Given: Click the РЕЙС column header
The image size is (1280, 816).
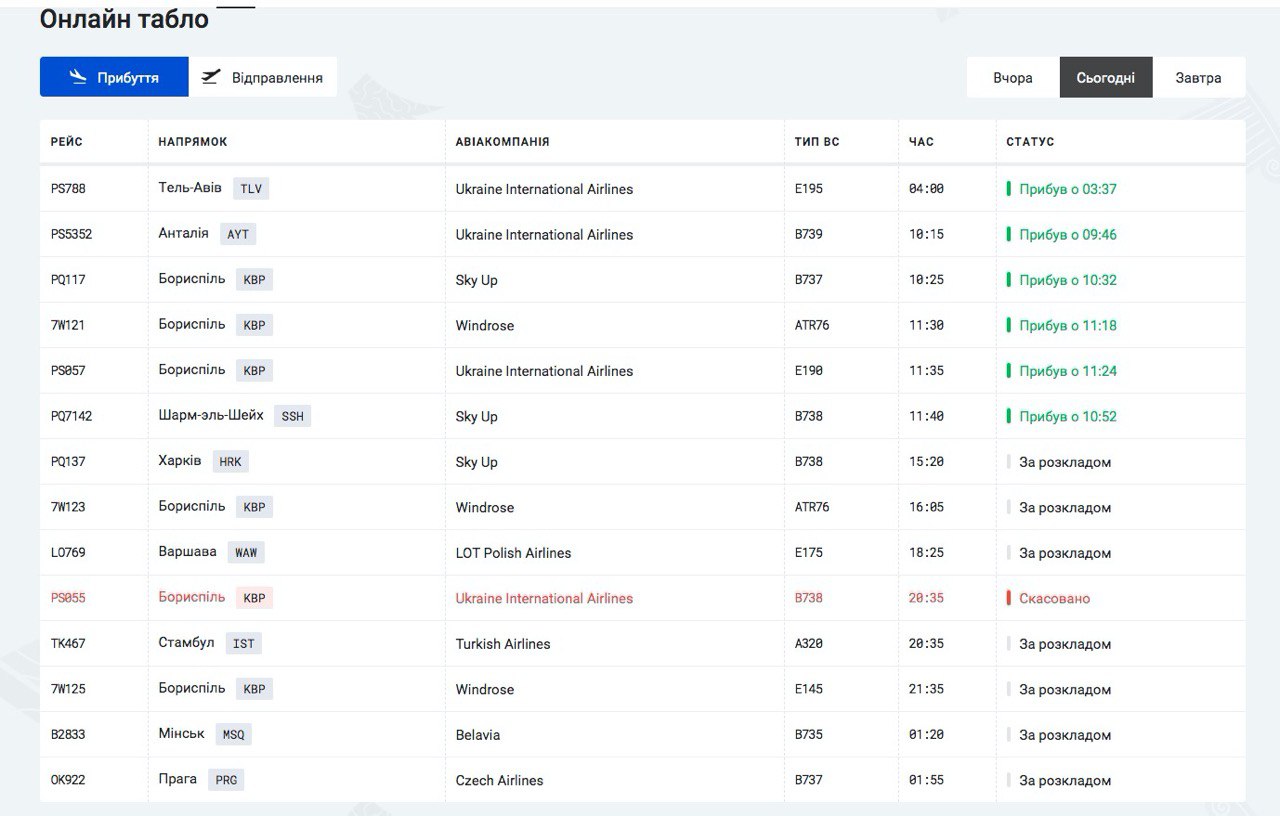Looking at the screenshot, I should (67, 142).
